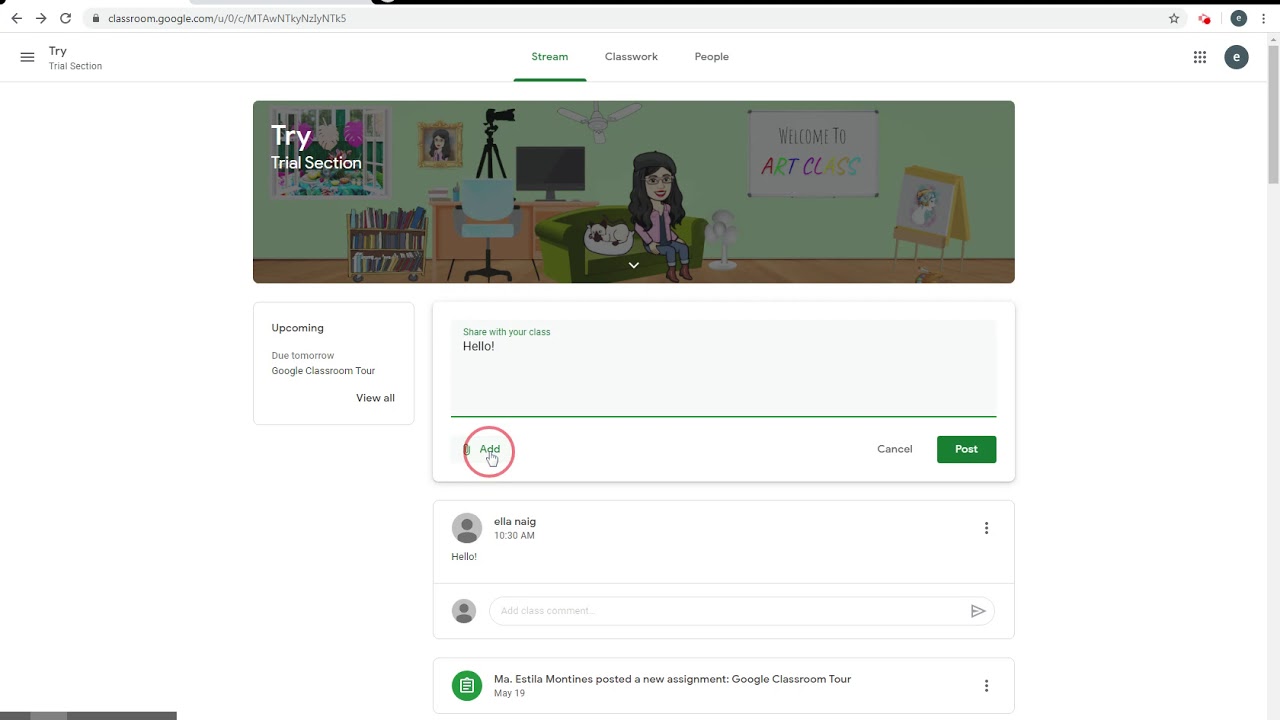Open Google account avatar in Classroom header
Viewport: 1280px width, 720px height.
1236,57
